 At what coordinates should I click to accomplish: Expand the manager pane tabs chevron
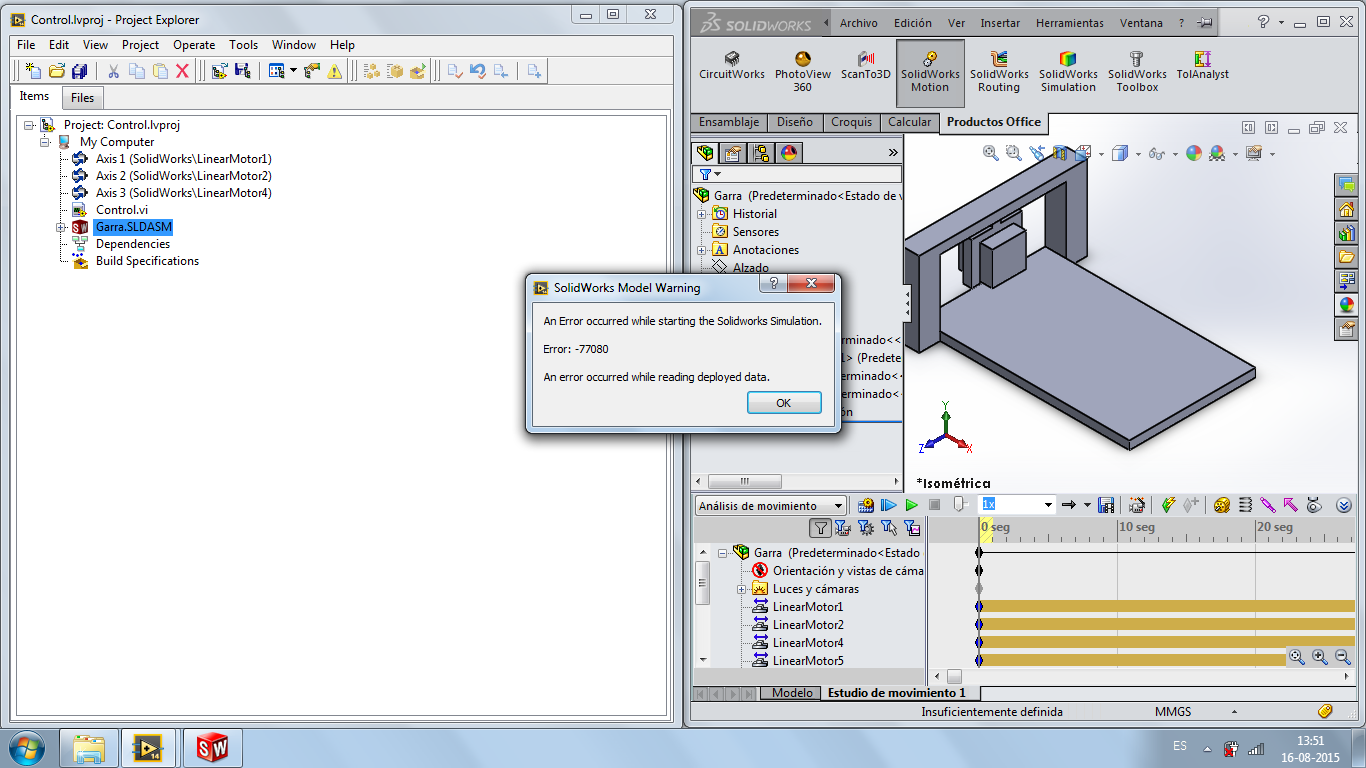893,153
